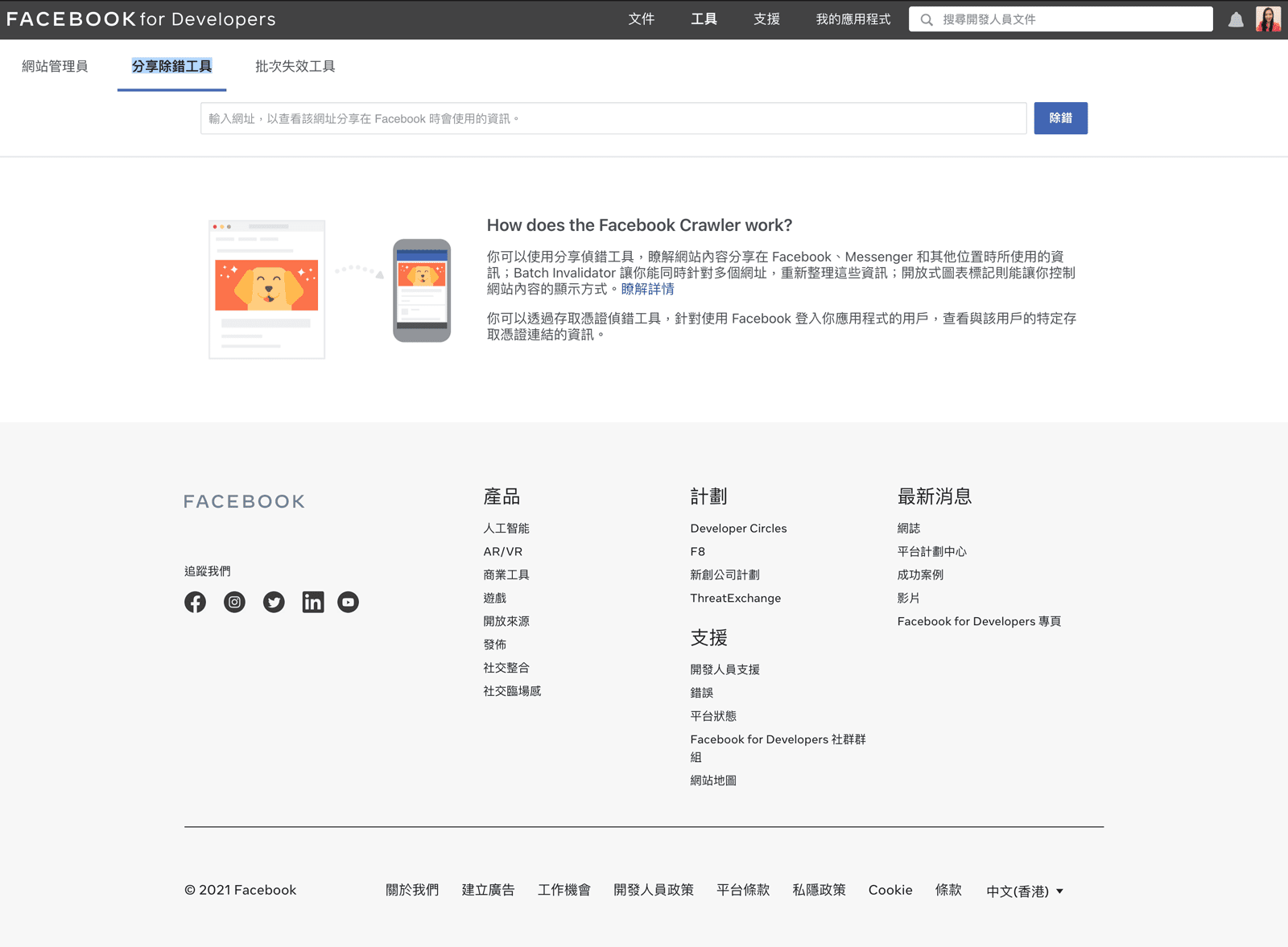The width and height of the screenshot is (1288, 947).
Task: Open the 平台計劃中心 link
Action: click(x=932, y=552)
